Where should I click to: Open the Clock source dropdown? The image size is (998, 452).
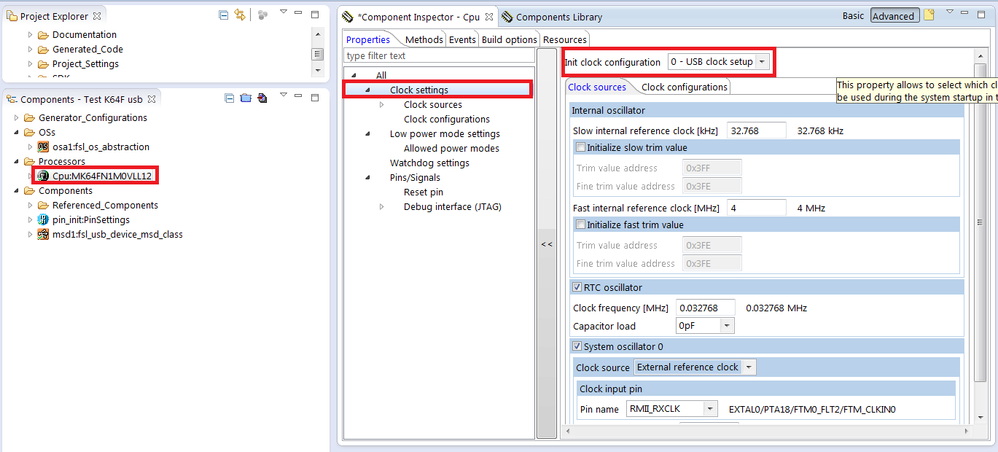point(748,367)
